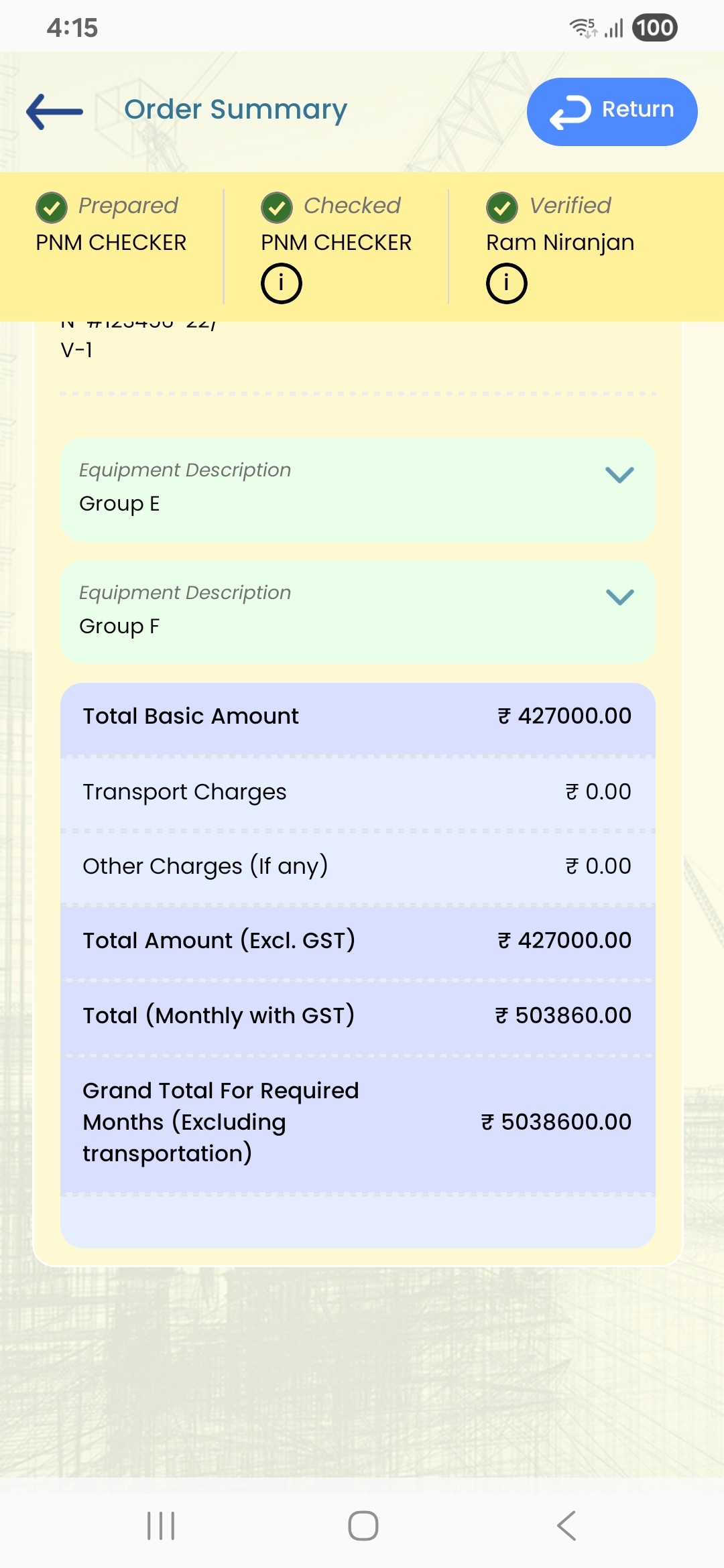Tap the green check beside Verified

coord(502,208)
